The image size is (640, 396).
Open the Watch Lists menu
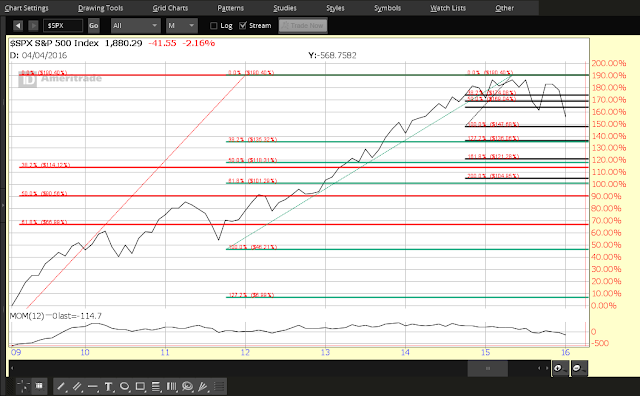click(x=448, y=8)
